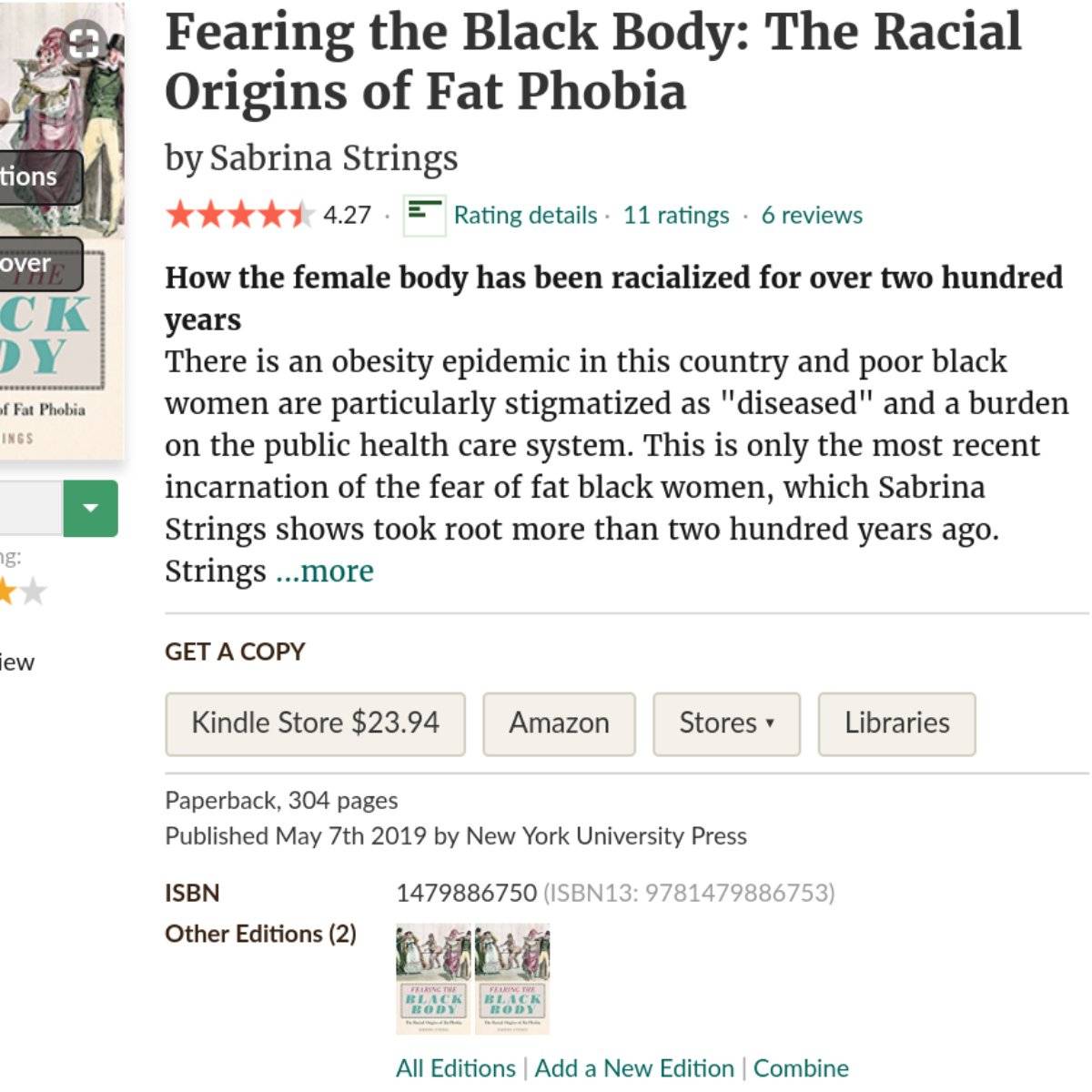Click the 11 ratings link
This screenshot has width=1092, height=1092.
676,216
